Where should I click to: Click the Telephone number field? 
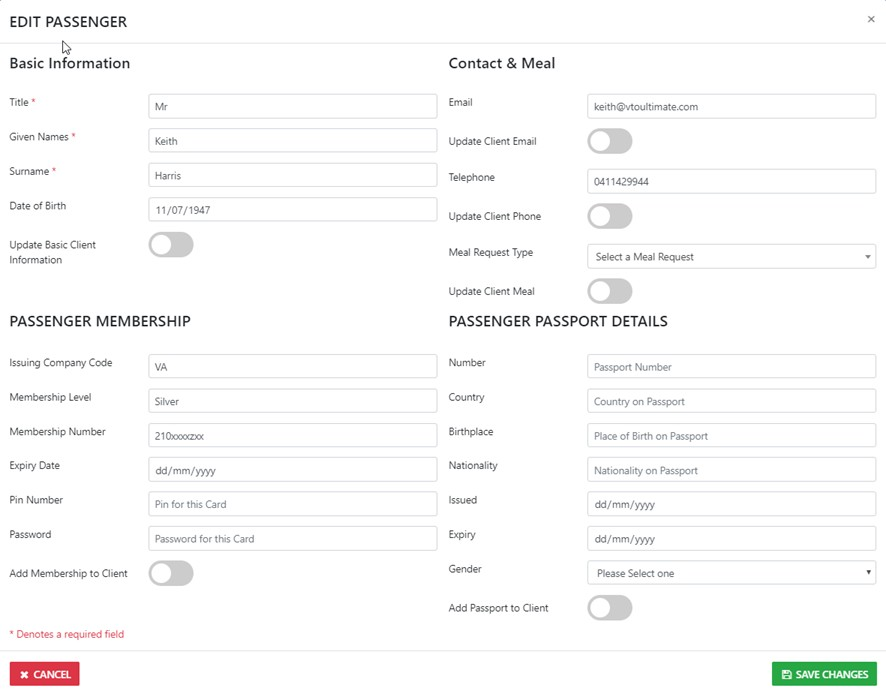731,181
